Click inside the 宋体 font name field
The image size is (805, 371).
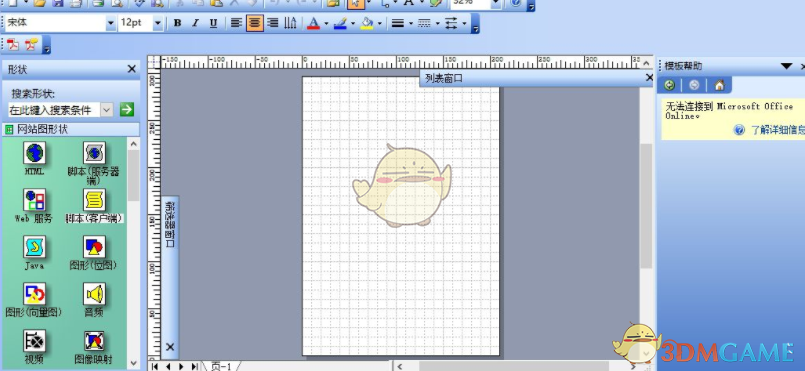[x=55, y=23]
